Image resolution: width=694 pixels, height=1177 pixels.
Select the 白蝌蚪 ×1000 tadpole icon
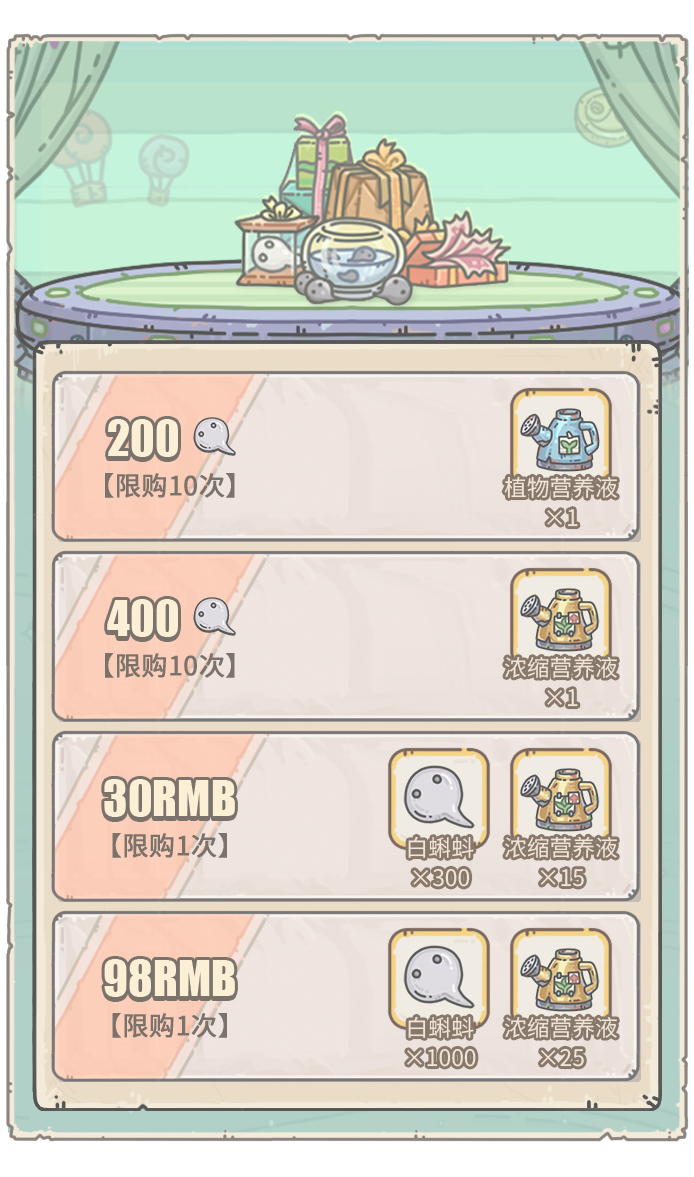[439, 977]
